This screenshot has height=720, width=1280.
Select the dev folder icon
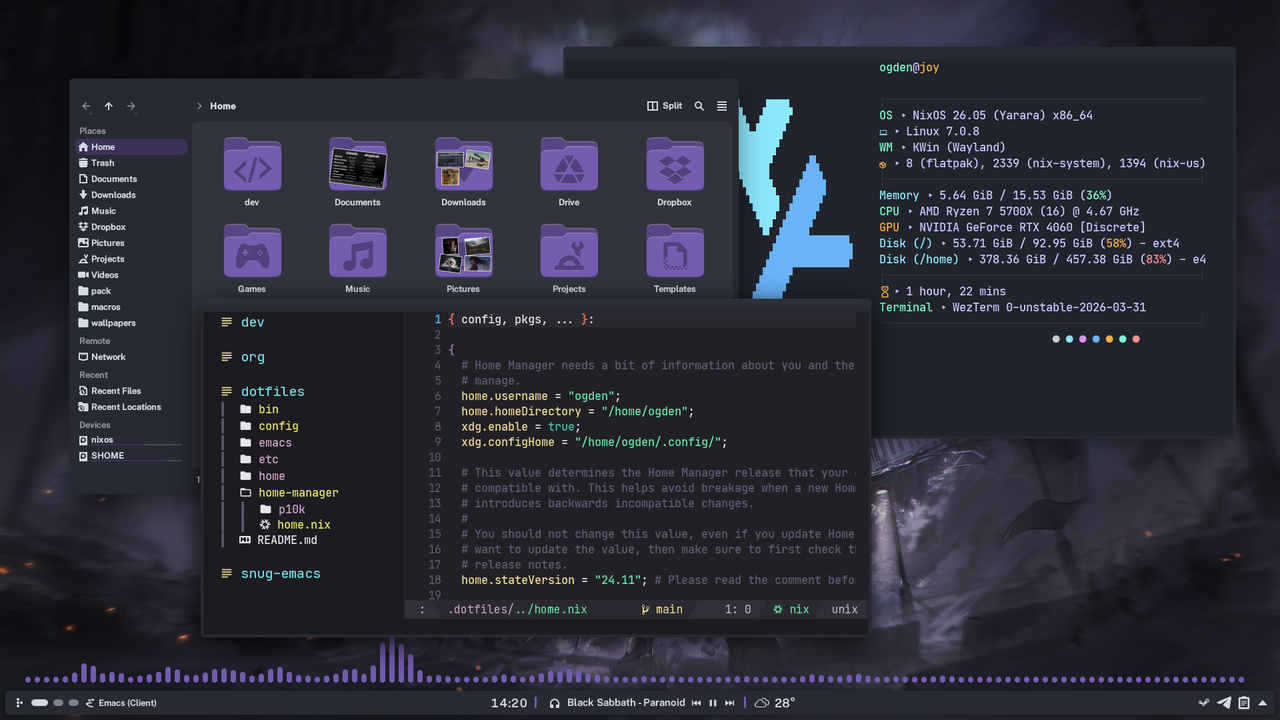coord(252,165)
